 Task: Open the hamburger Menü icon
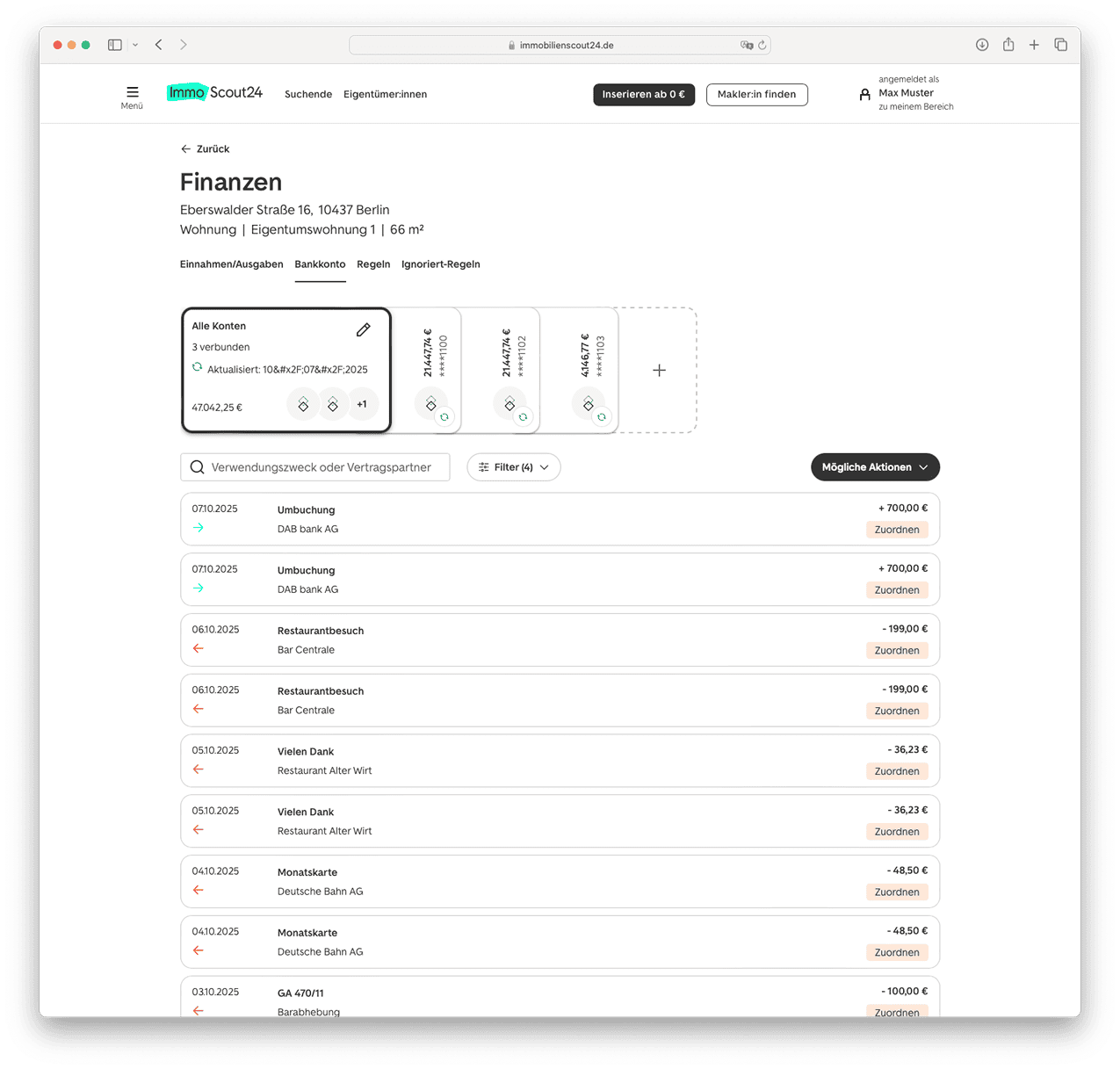point(132,92)
